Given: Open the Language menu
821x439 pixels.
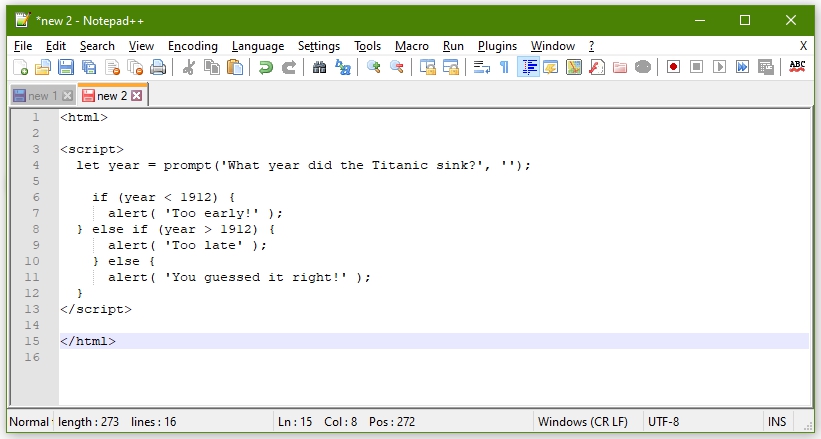Looking at the screenshot, I should click(x=258, y=46).
